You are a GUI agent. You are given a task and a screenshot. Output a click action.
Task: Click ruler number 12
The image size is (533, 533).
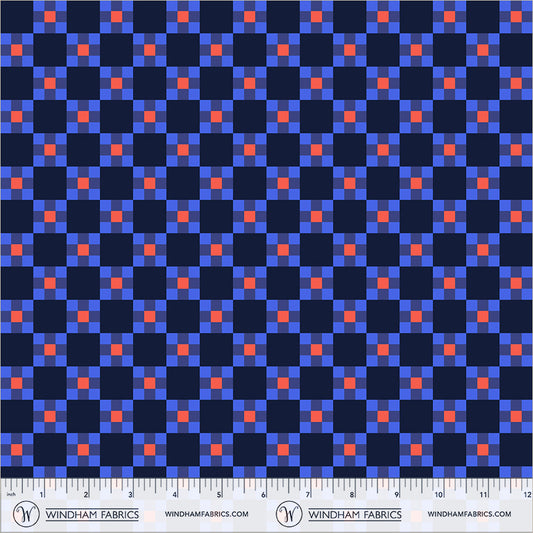(x=528, y=495)
